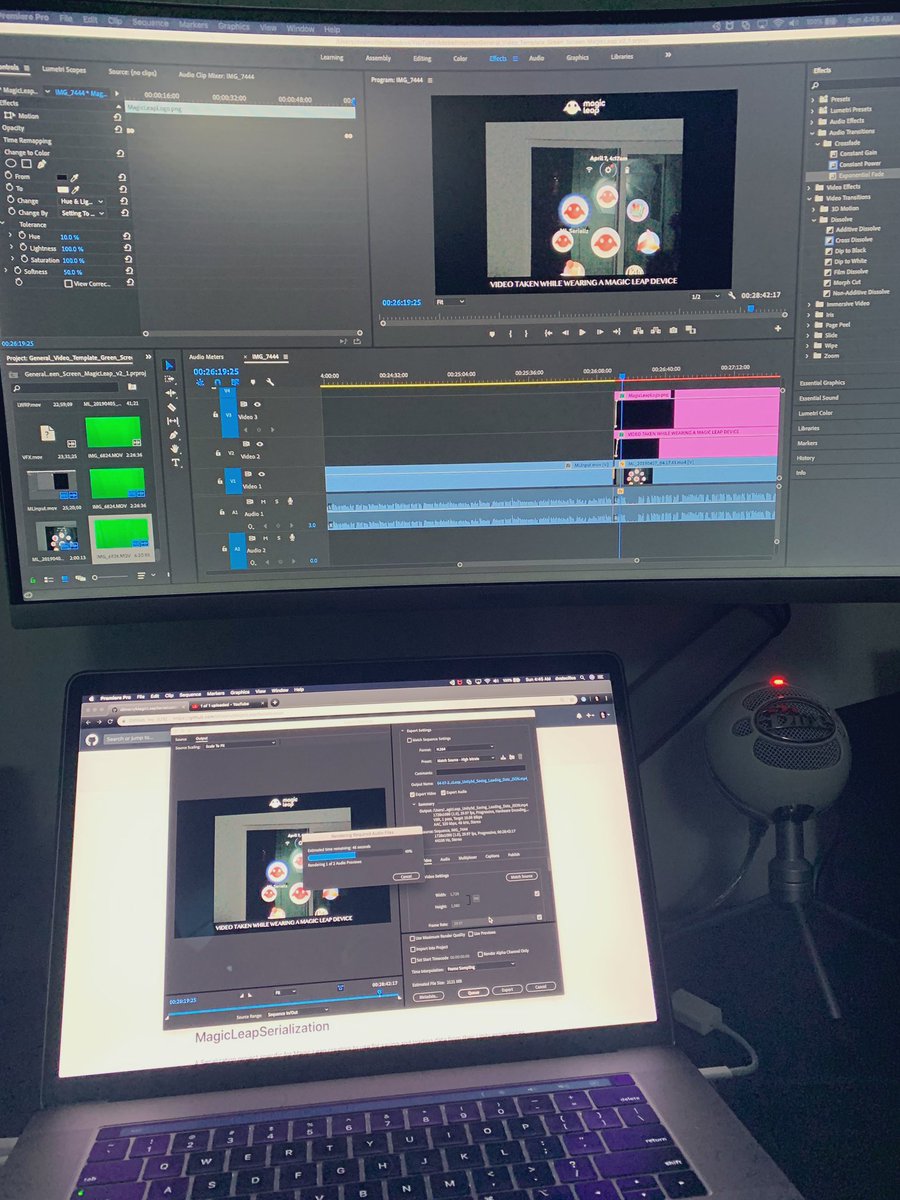
Task: Toggle Export Video checkbox on laptop
Action: pos(413,794)
